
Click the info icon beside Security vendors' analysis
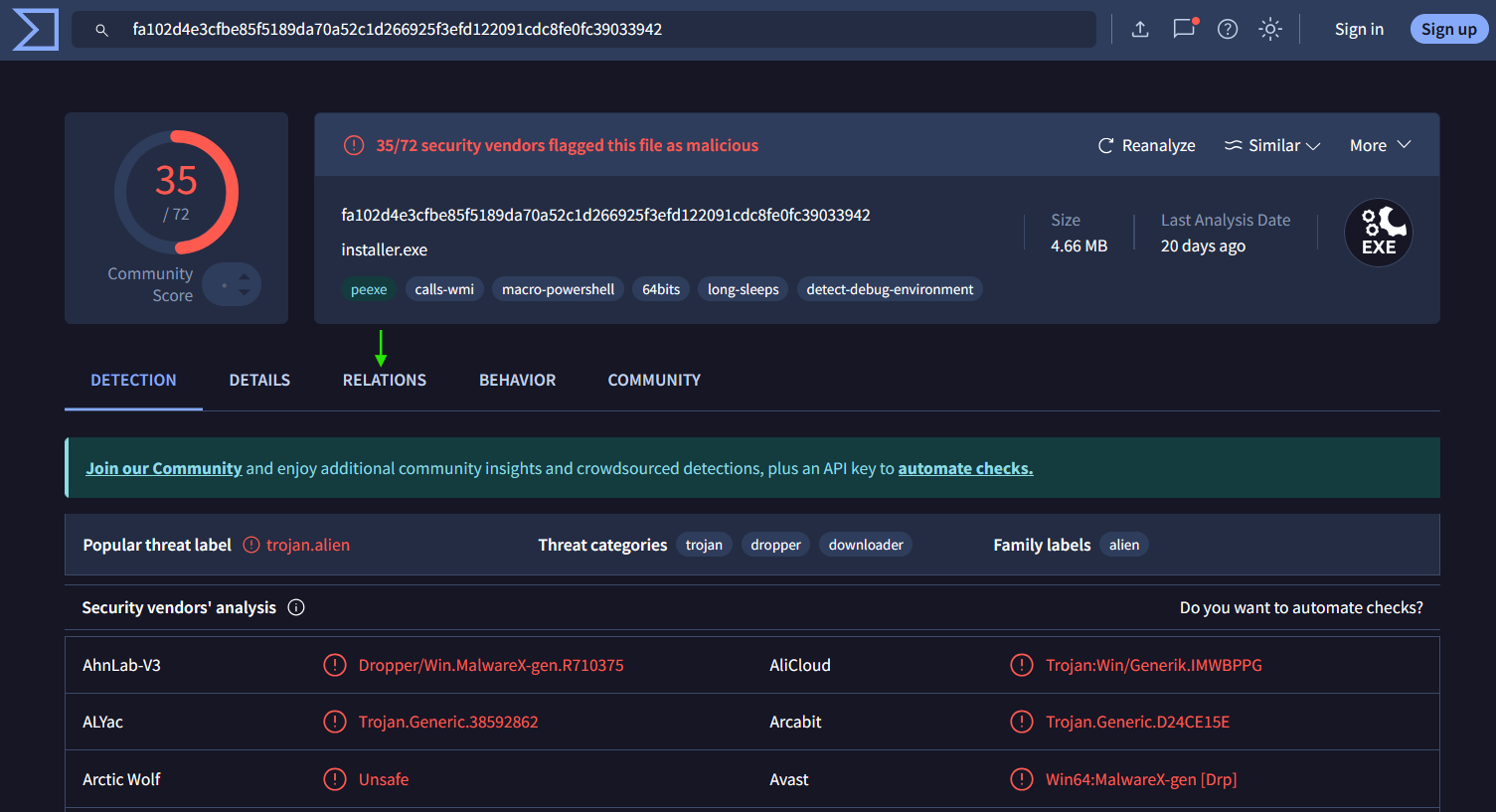point(296,607)
